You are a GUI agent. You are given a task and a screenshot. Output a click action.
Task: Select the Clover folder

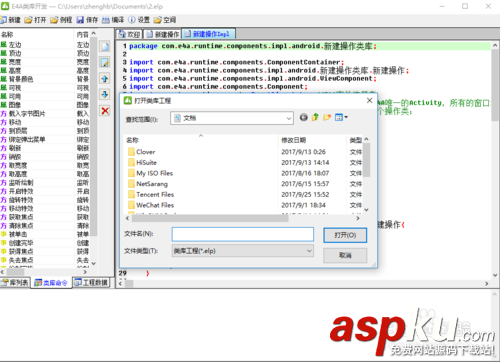(x=142, y=152)
